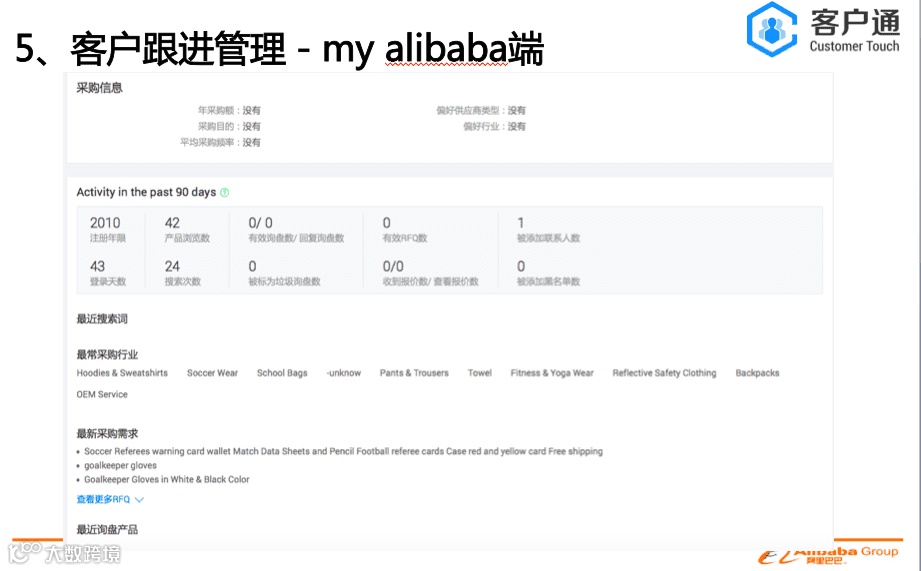Select Pants & Trousers industry tag
921x571 pixels.
click(x=414, y=373)
